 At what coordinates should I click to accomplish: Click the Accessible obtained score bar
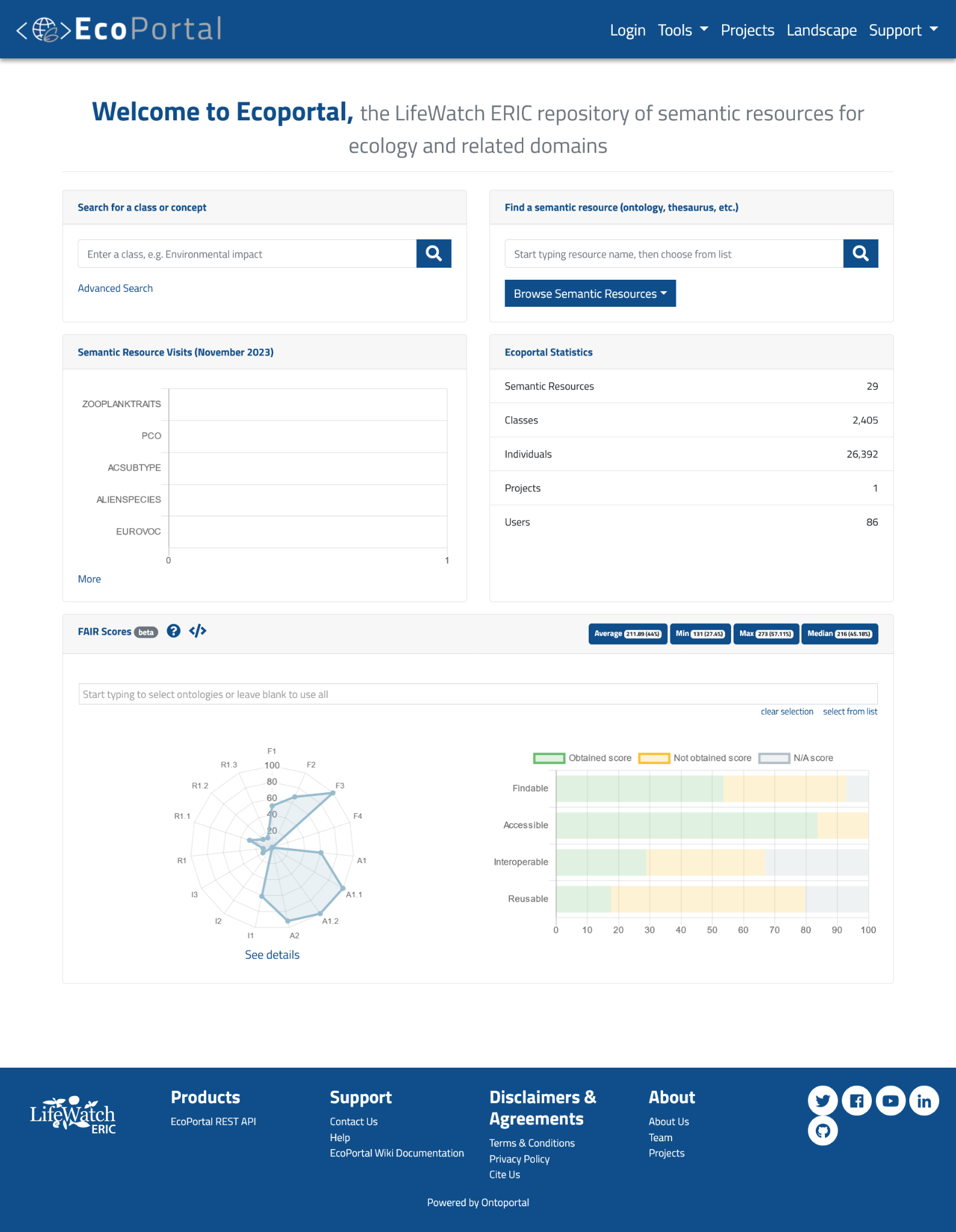tap(687, 825)
